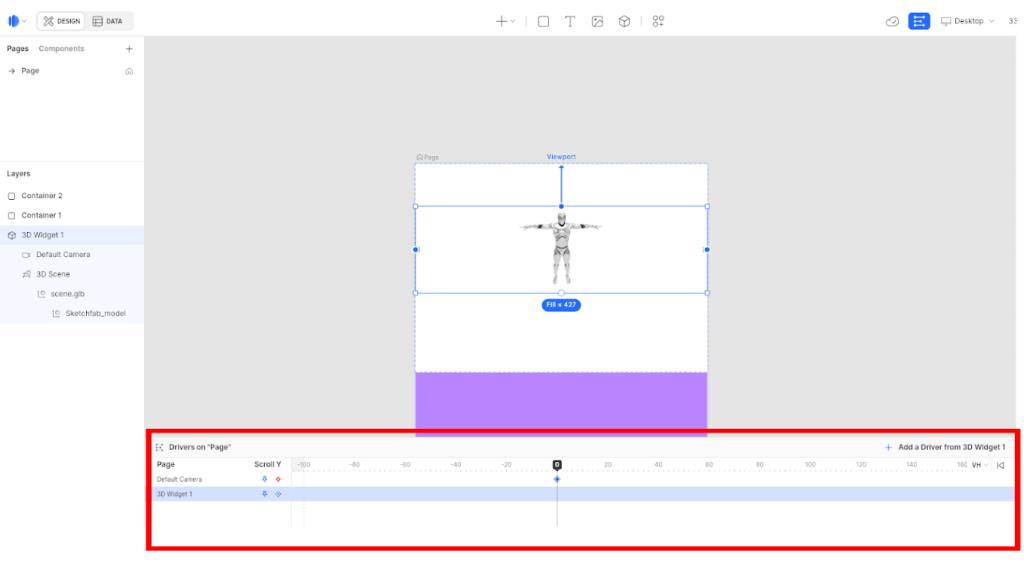
Task: Add a new page with plus icon
Action: [129, 49]
